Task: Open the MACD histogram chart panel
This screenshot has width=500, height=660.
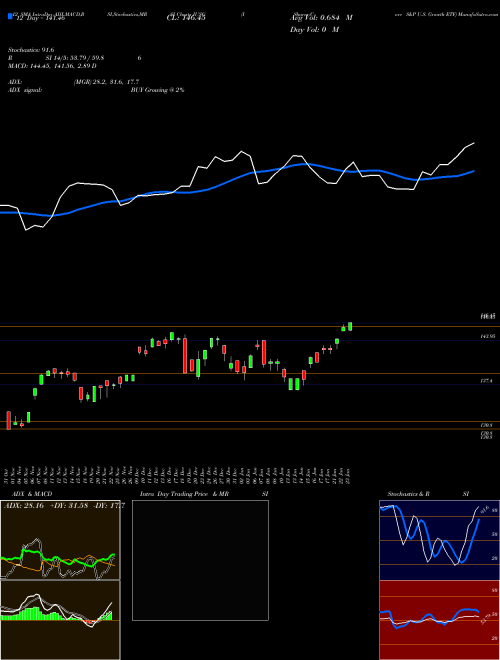Action: pyautogui.click(x=60, y=620)
